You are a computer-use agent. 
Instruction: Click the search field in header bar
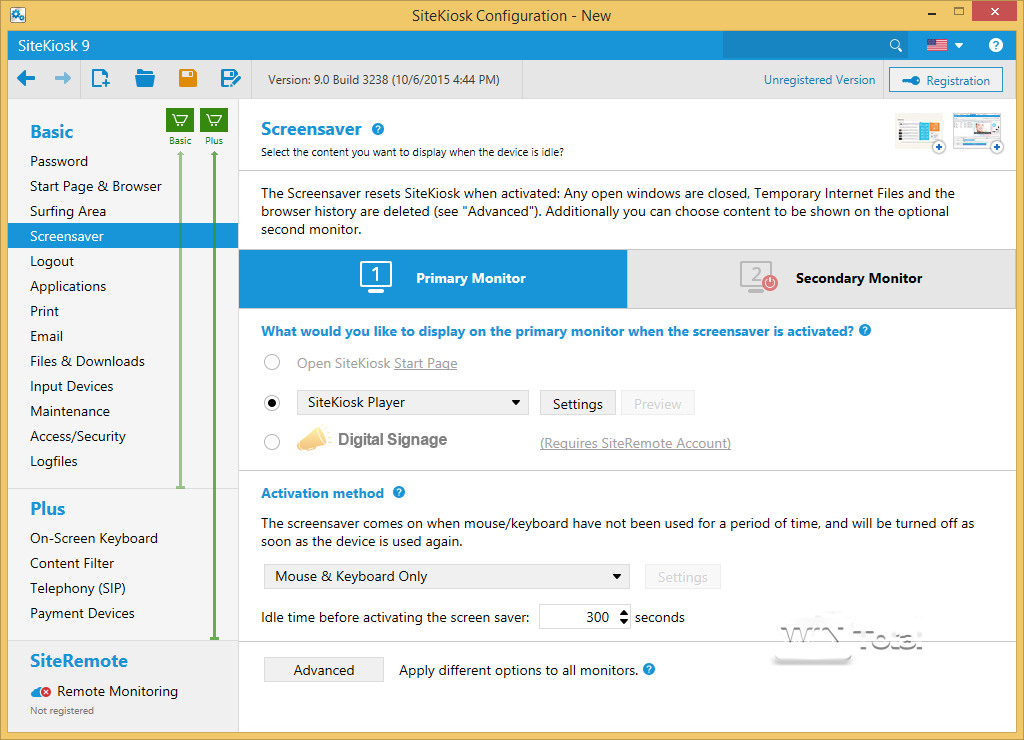tap(805, 45)
